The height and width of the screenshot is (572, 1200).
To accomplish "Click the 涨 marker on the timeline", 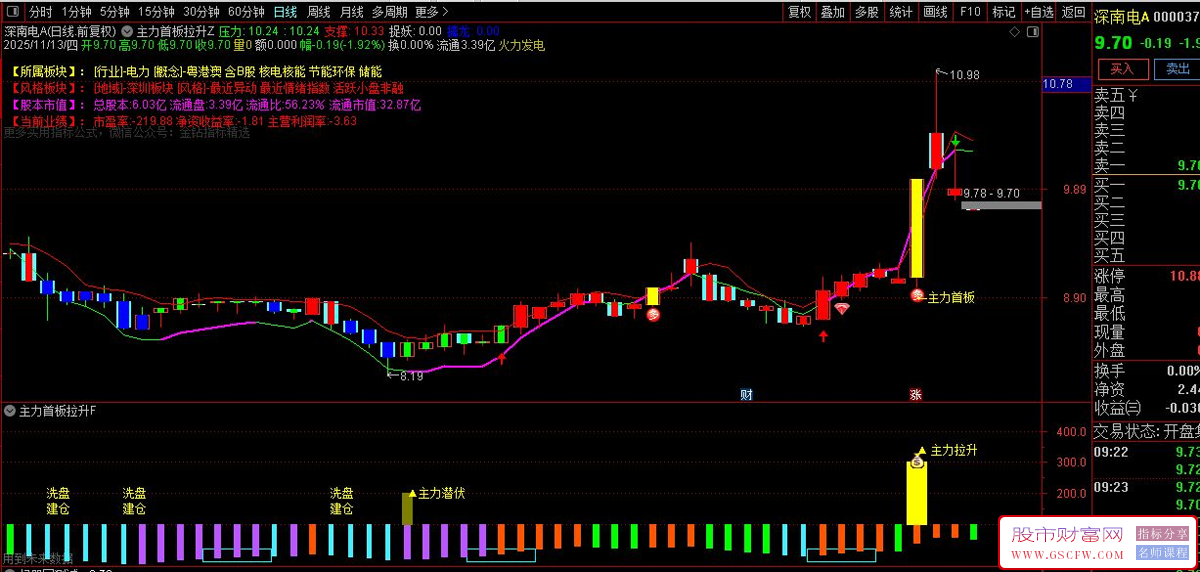I will (915, 394).
